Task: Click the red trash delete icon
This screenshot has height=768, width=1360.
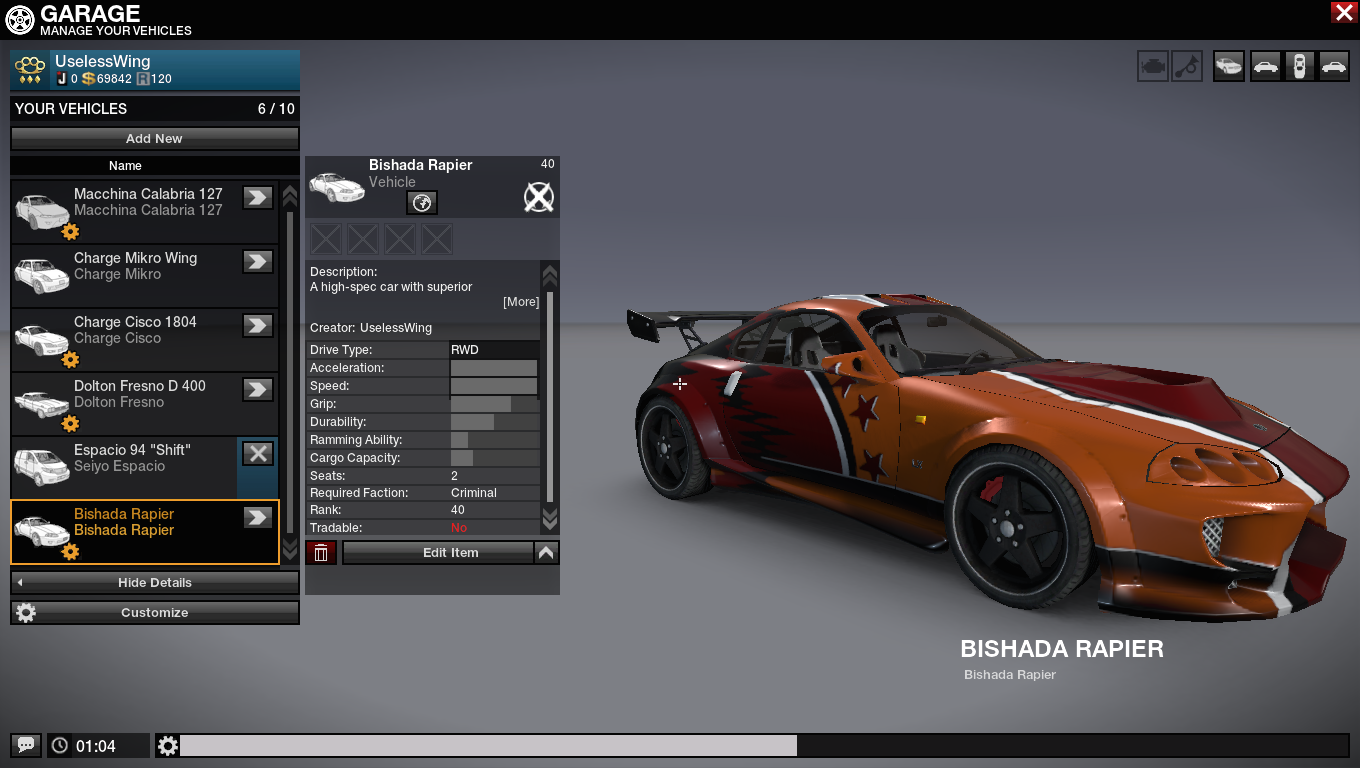Action: pos(321,553)
